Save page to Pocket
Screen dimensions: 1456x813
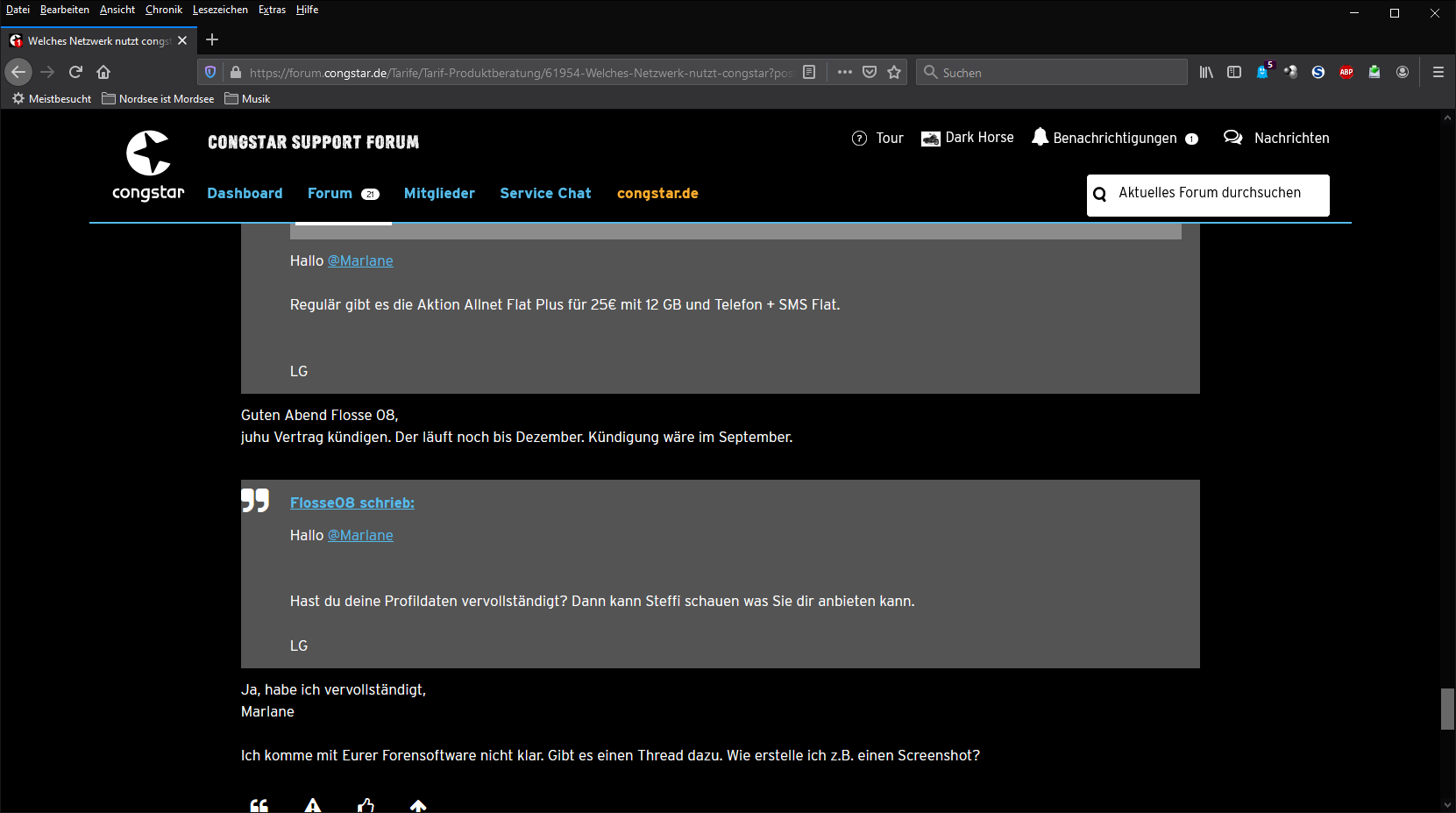pyautogui.click(x=869, y=72)
